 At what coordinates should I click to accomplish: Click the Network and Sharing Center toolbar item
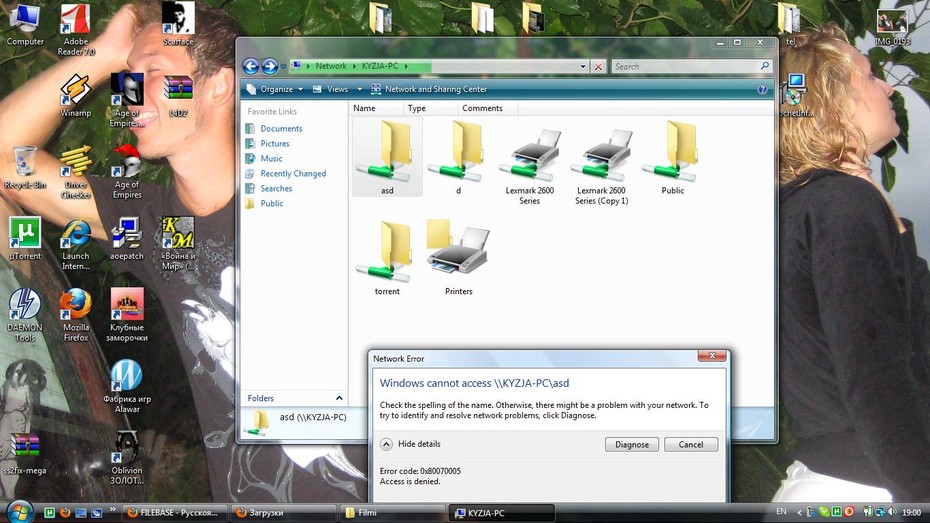(x=429, y=90)
